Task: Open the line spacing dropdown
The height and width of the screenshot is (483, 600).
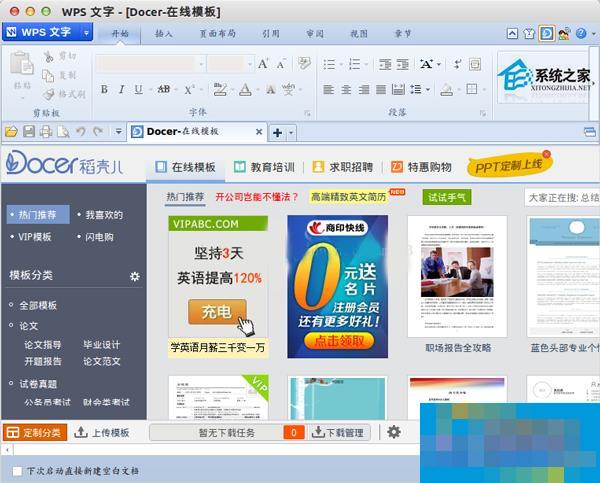Action: [x=428, y=90]
